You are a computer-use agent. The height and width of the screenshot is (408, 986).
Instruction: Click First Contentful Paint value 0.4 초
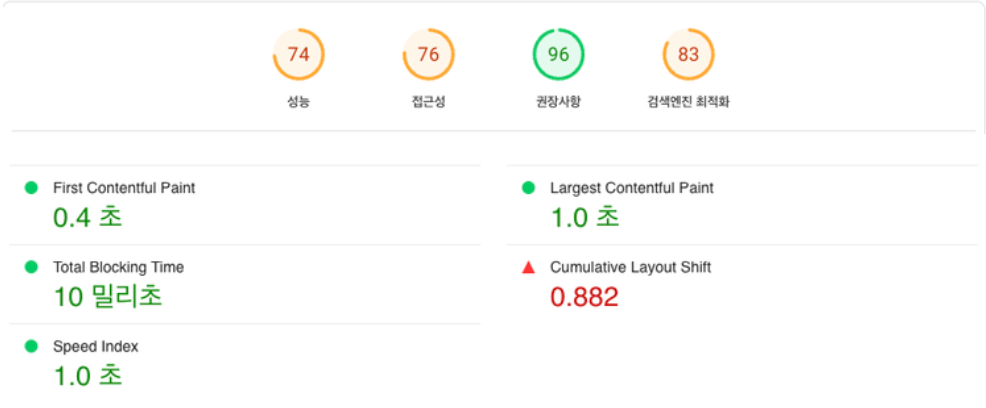[88, 217]
